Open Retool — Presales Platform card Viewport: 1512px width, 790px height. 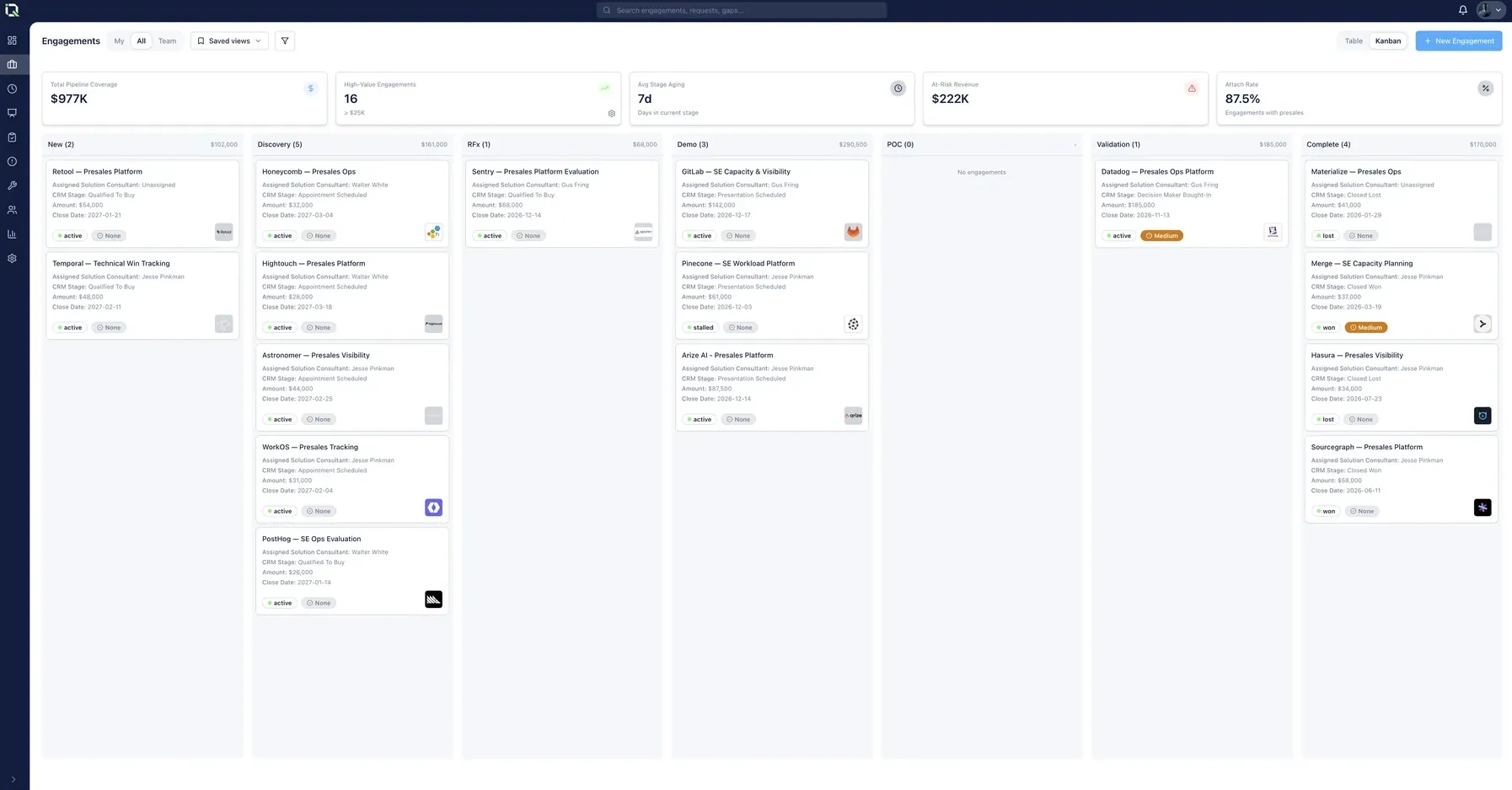click(x=142, y=203)
